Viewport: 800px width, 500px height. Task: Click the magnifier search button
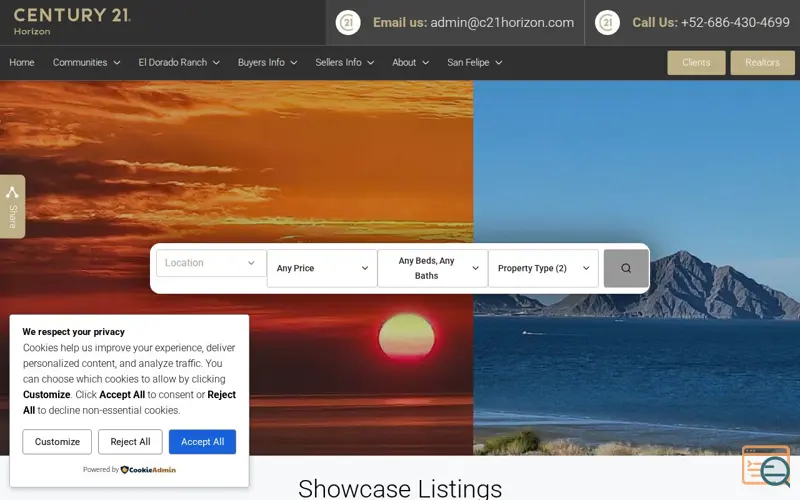626,268
